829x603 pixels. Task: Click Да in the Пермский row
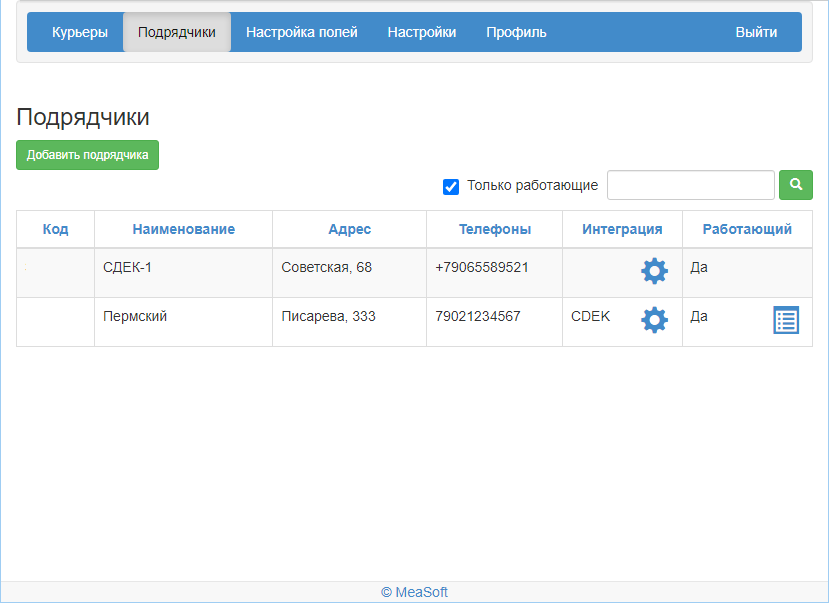point(699,316)
